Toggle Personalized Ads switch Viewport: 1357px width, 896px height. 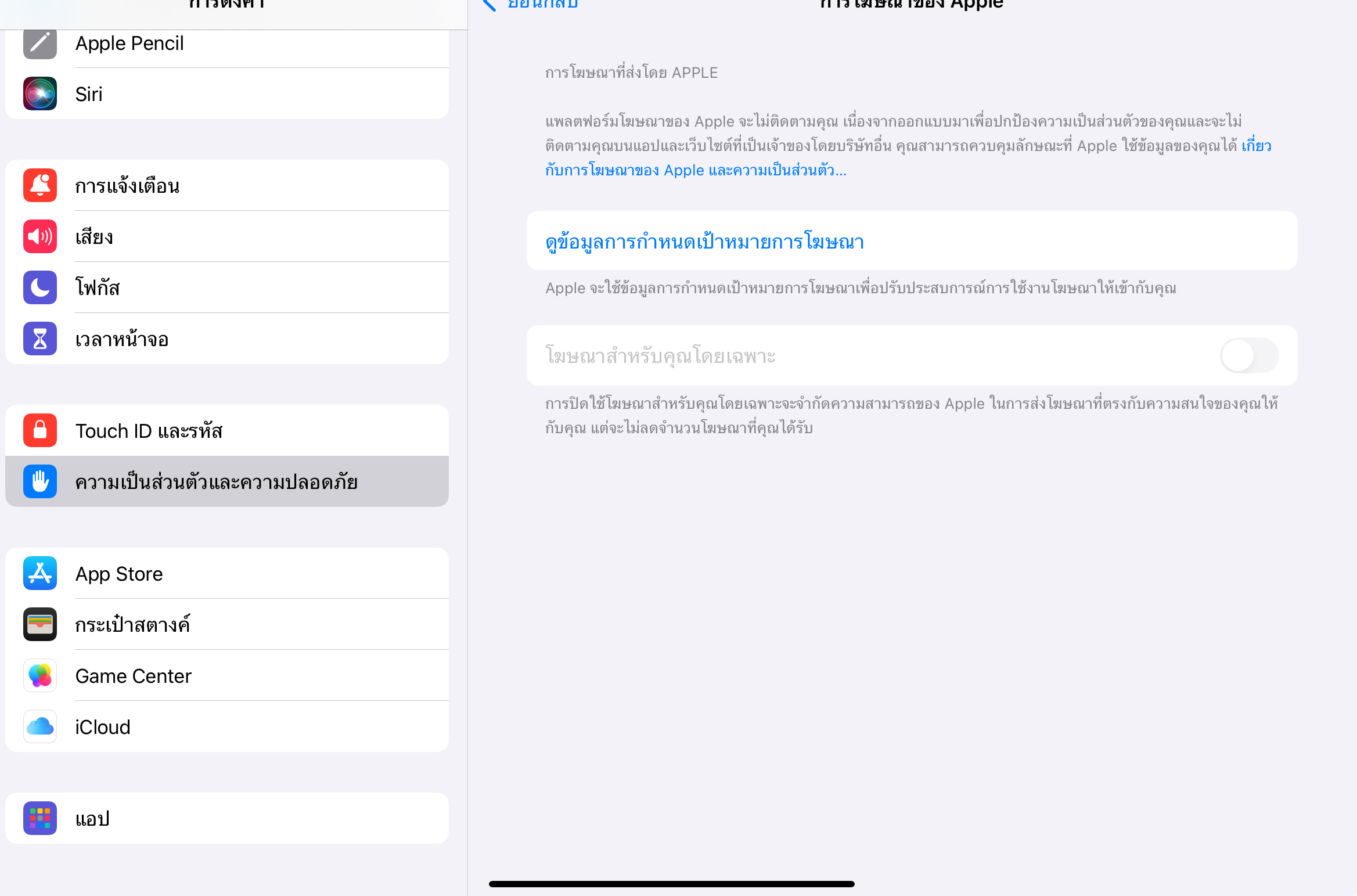(x=1249, y=355)
